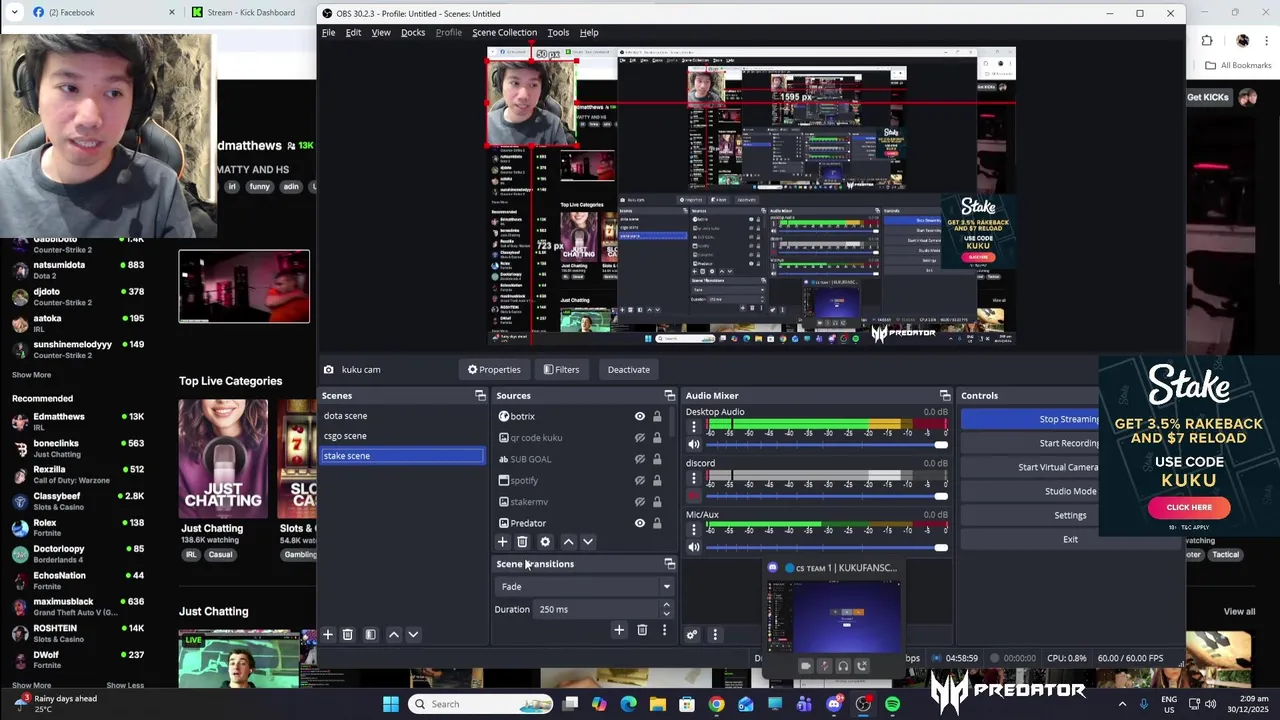Screen dimensions: 1280x720
Task: Open the Edit menu in OBS
Action: pyautogui.click(x=353, y=32)
